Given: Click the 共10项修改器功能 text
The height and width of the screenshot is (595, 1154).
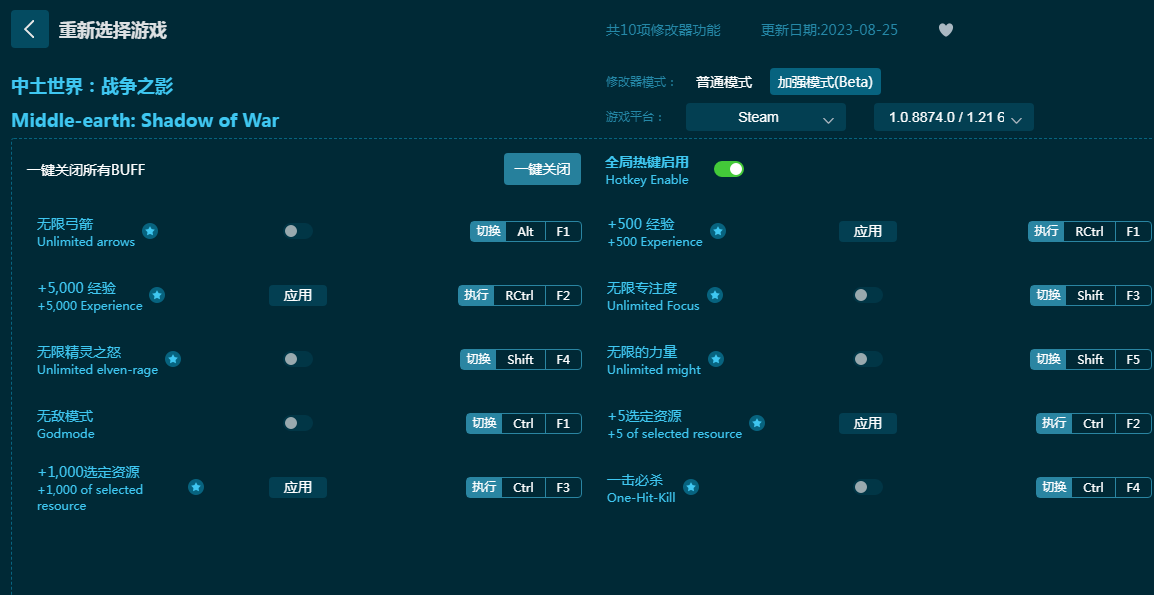Looking at the screenshot, I should (663, 30).
